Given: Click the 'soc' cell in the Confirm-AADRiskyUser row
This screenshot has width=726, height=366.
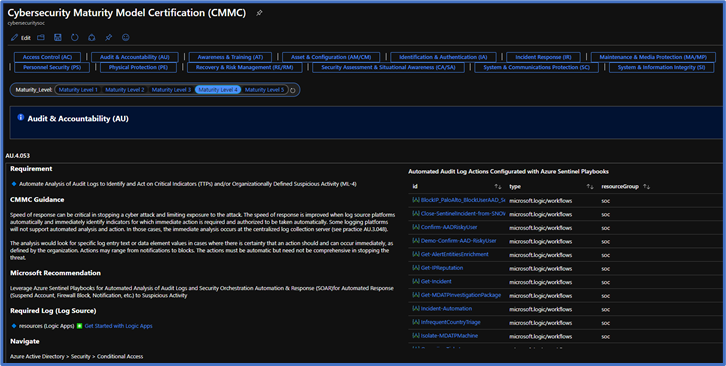Looking at the screenshot, I should point(606,228).
